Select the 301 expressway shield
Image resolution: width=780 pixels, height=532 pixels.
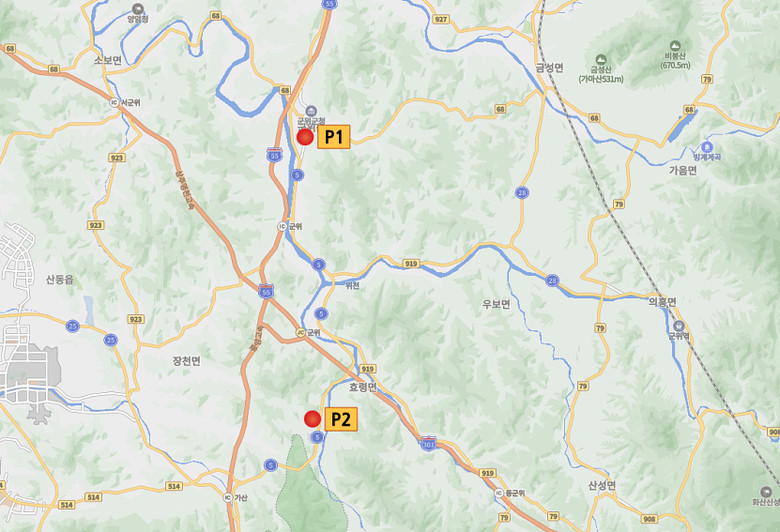tap(428, 442)
